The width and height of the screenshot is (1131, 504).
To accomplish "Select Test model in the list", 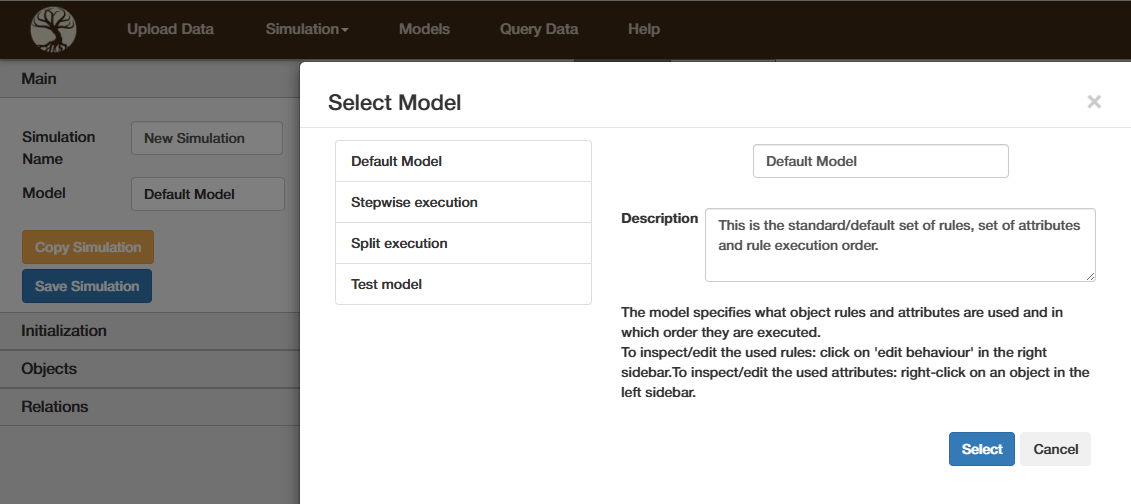I will click(x=463, y=284).
